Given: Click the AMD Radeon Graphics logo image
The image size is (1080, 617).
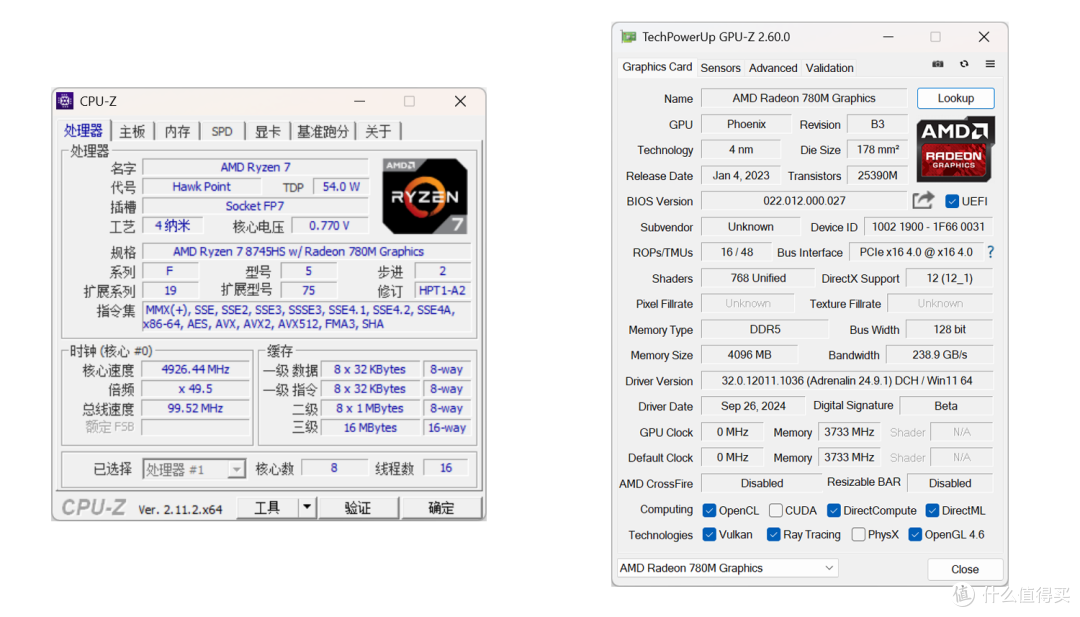Looking at the screenshot, I should click(955, 150).
